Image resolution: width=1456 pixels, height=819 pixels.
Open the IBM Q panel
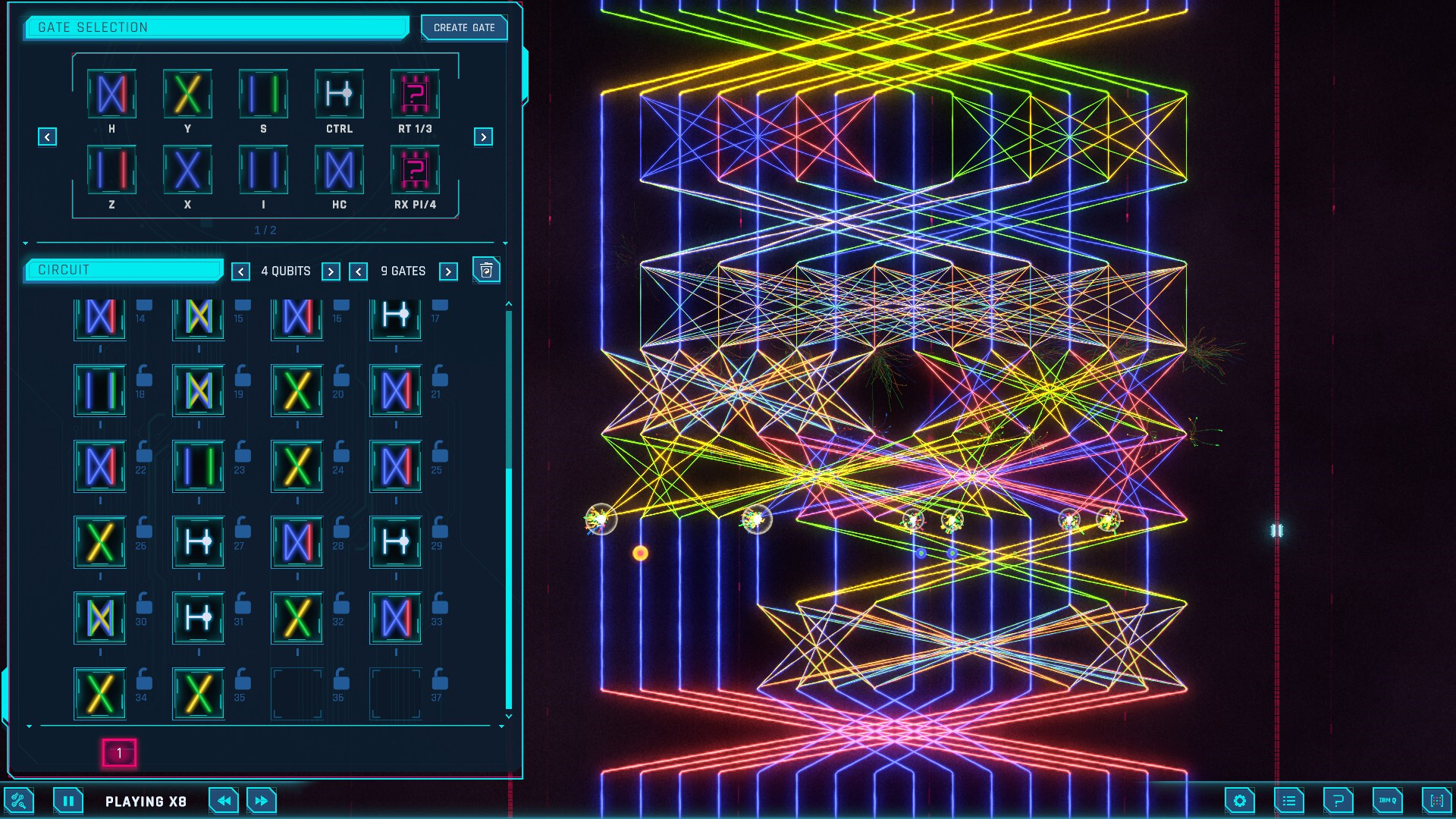(x=1388, y=800)
